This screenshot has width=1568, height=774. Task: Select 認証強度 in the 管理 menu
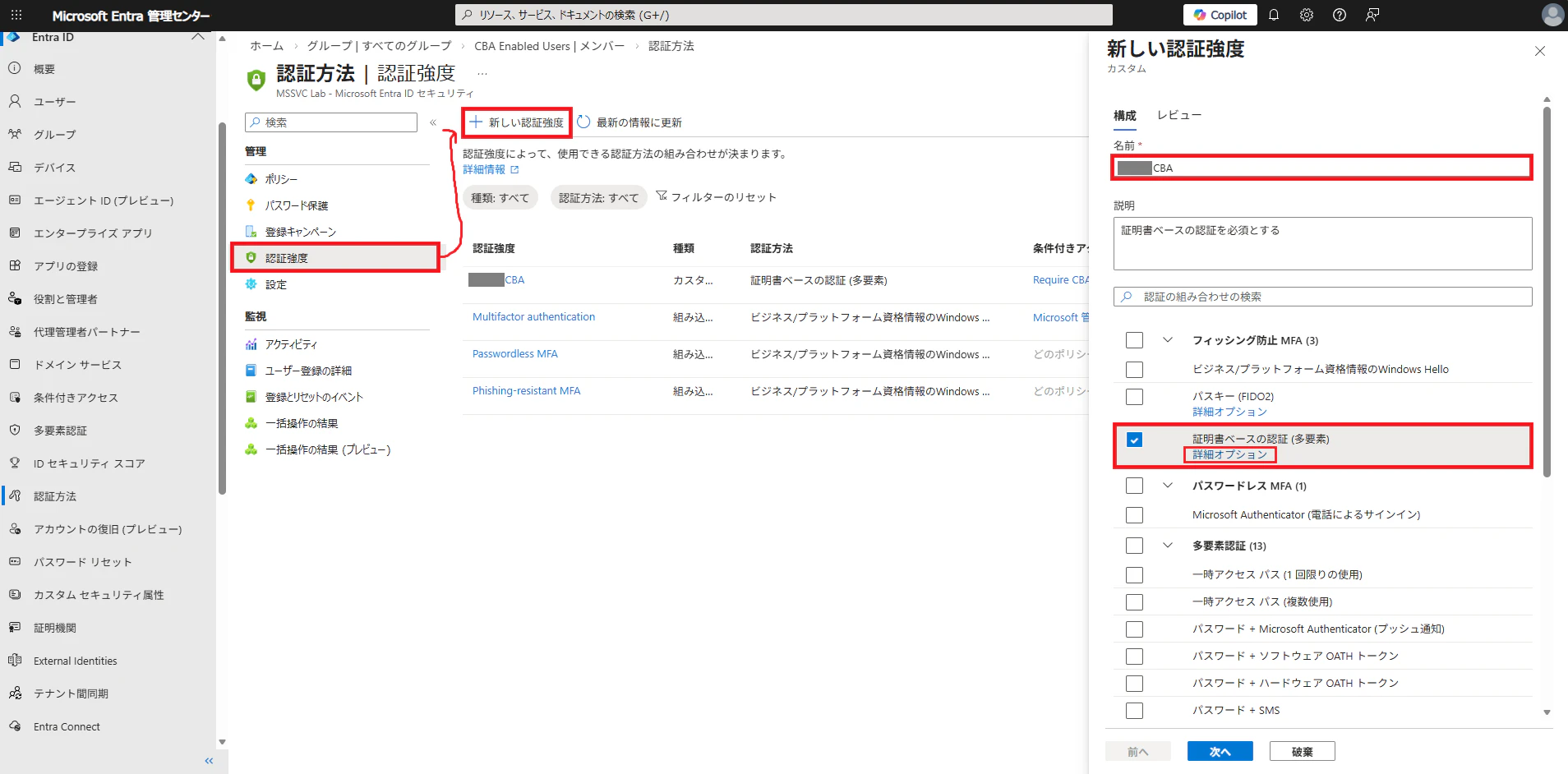[336, 258]
